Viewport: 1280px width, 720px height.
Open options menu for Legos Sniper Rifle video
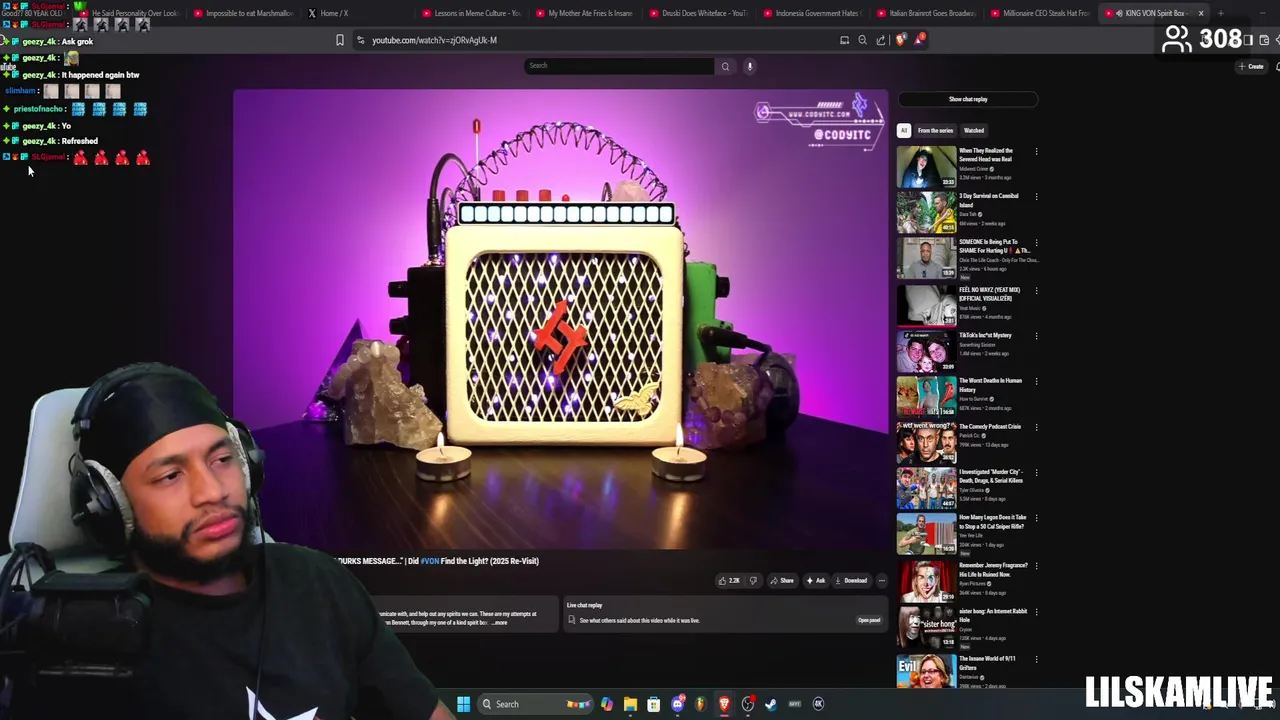[1036, 518]
